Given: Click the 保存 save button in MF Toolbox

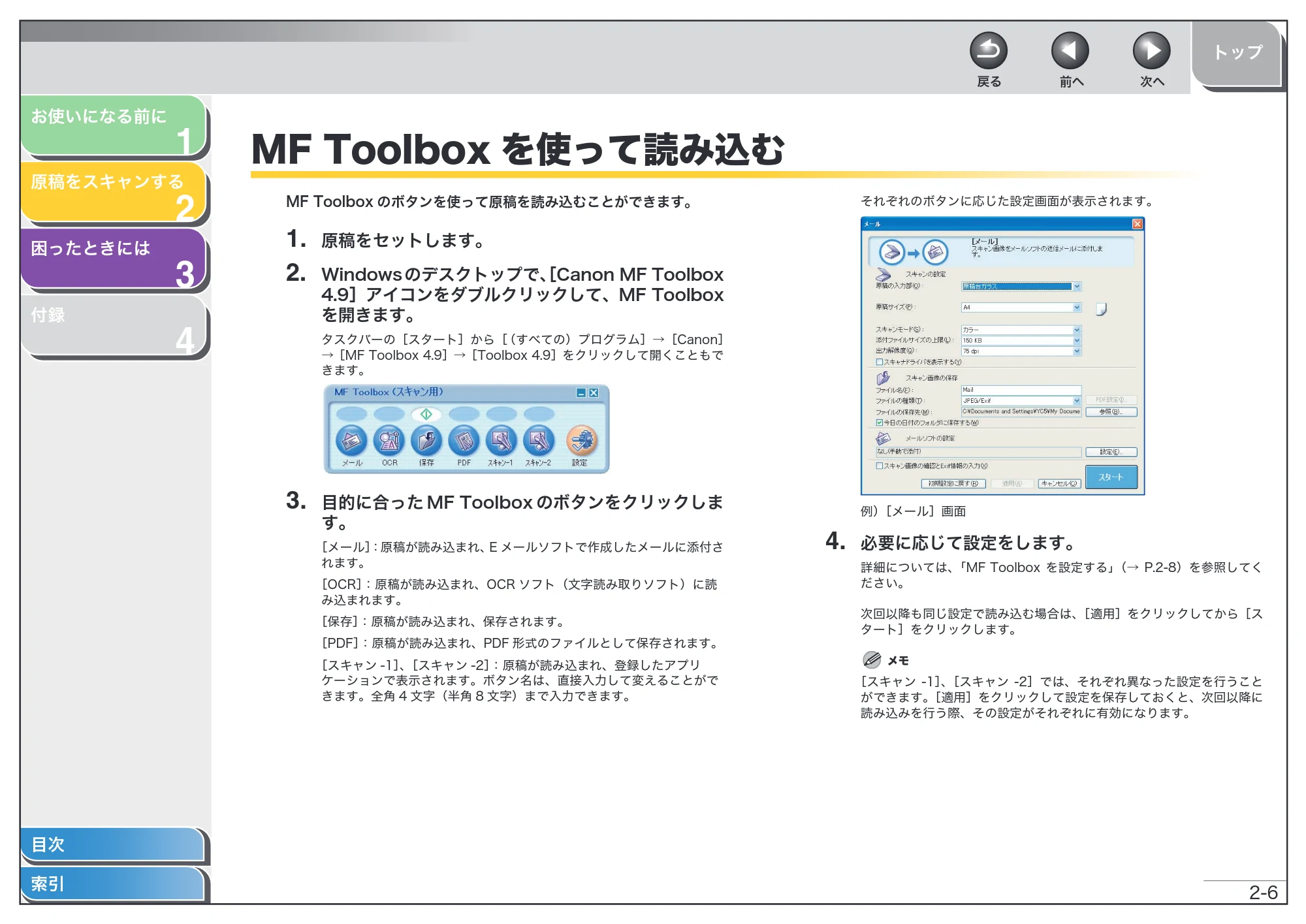Looking at the screenshot, I should click(x=426, y=441).
